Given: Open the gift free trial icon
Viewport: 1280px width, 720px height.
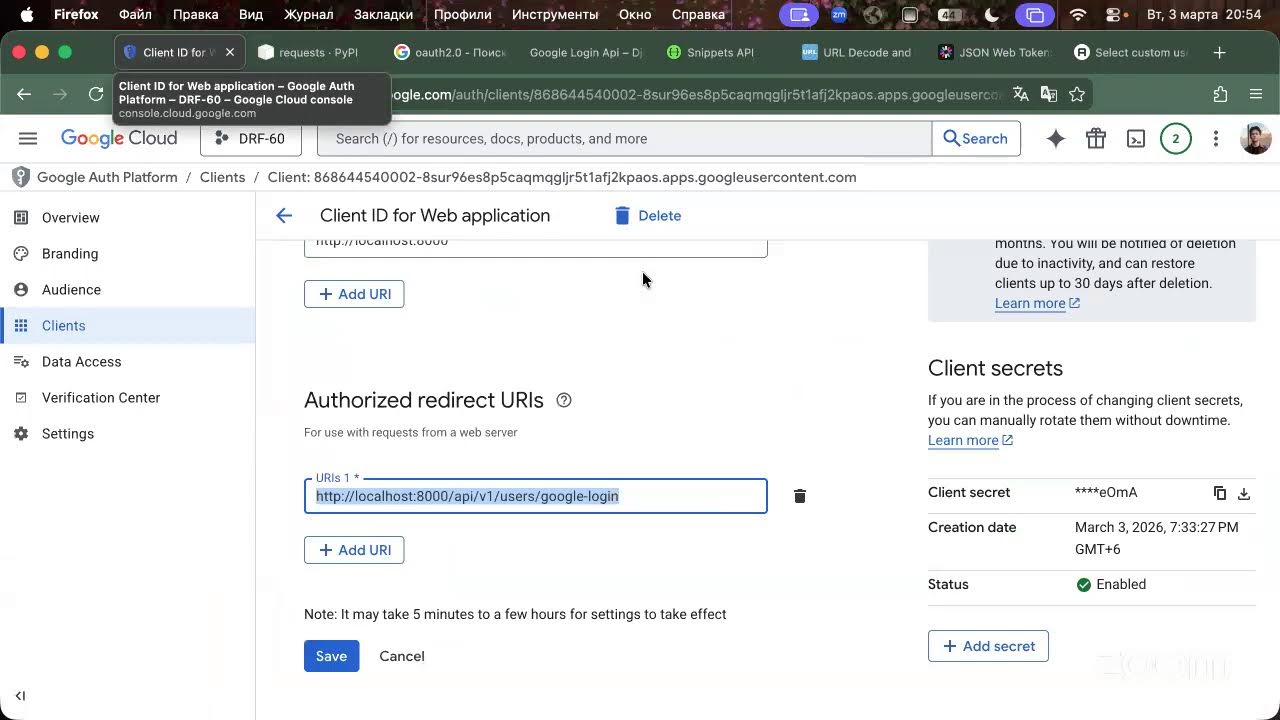Looking at the screenshot, I should coord(1096,139).
